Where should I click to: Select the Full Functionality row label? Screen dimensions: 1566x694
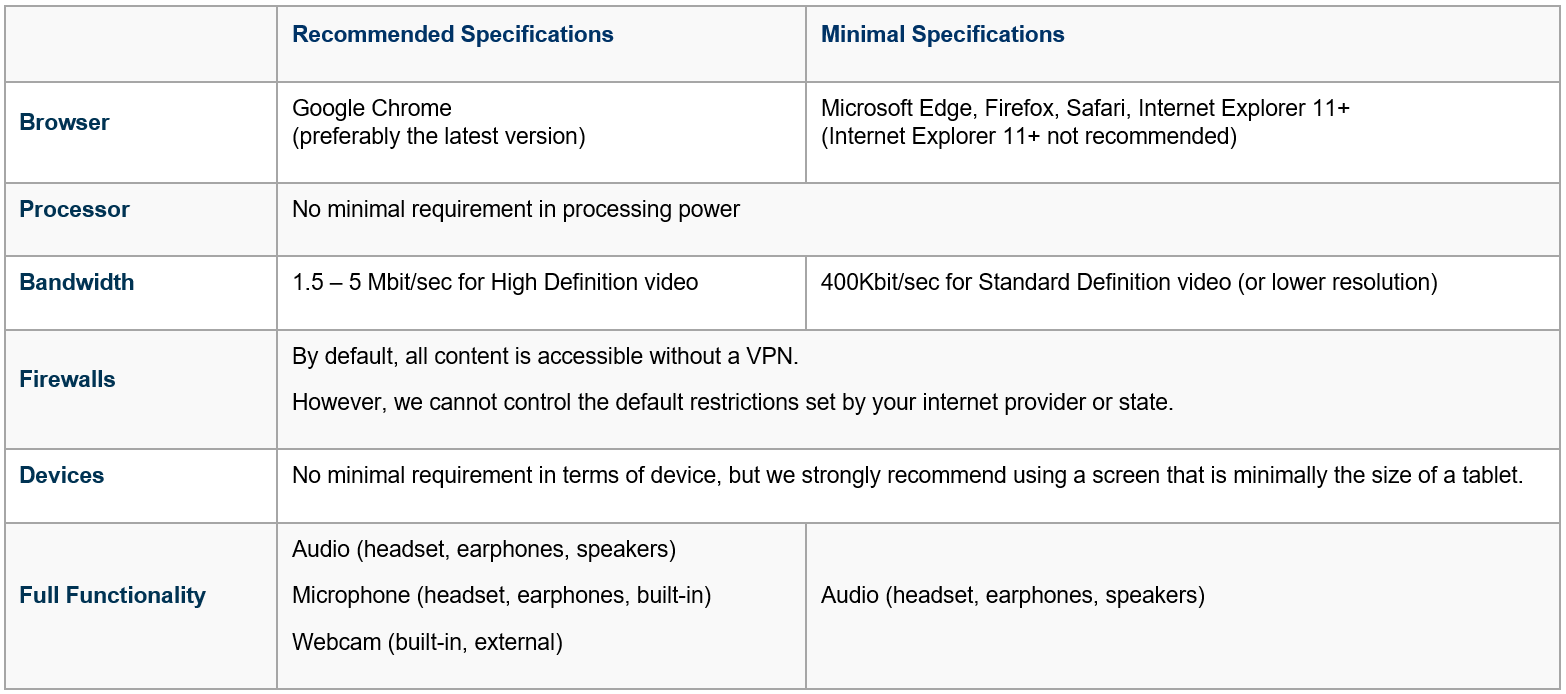(x=112, y=595)
